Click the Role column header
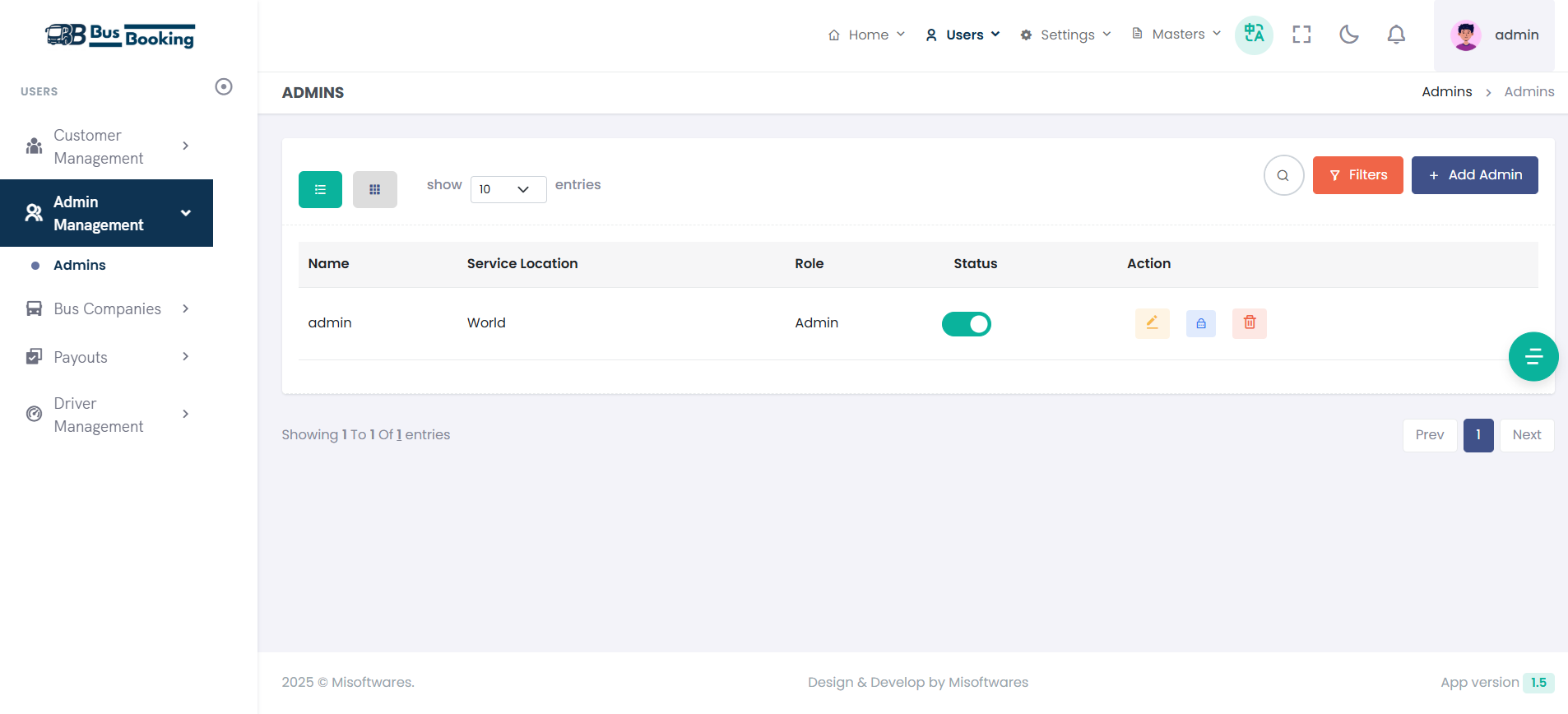This screenshot has height=714, width=1568. (810, 263)
